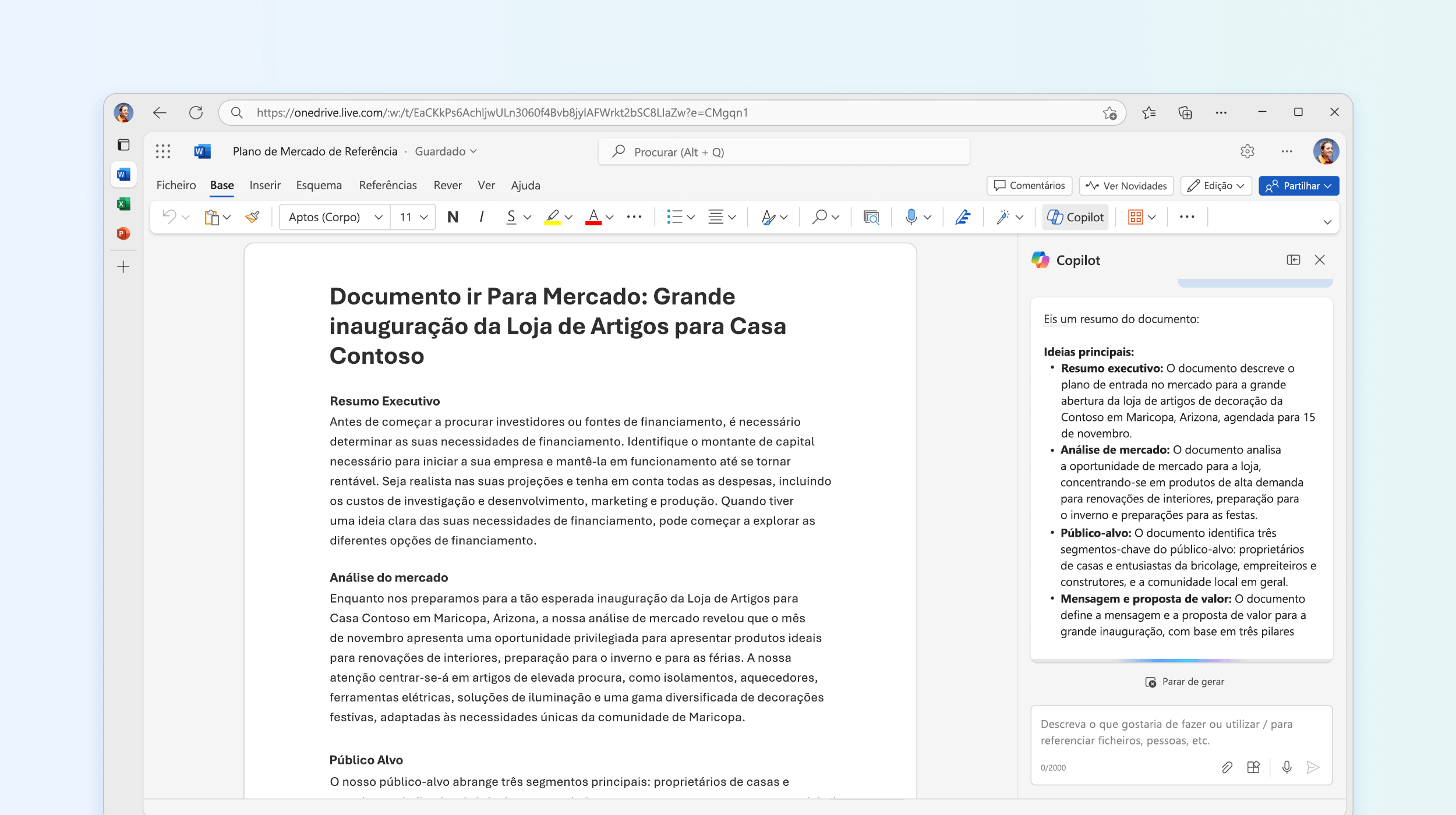Click the Undo arrow
1456x815 pixels.
tap(169, 217)
